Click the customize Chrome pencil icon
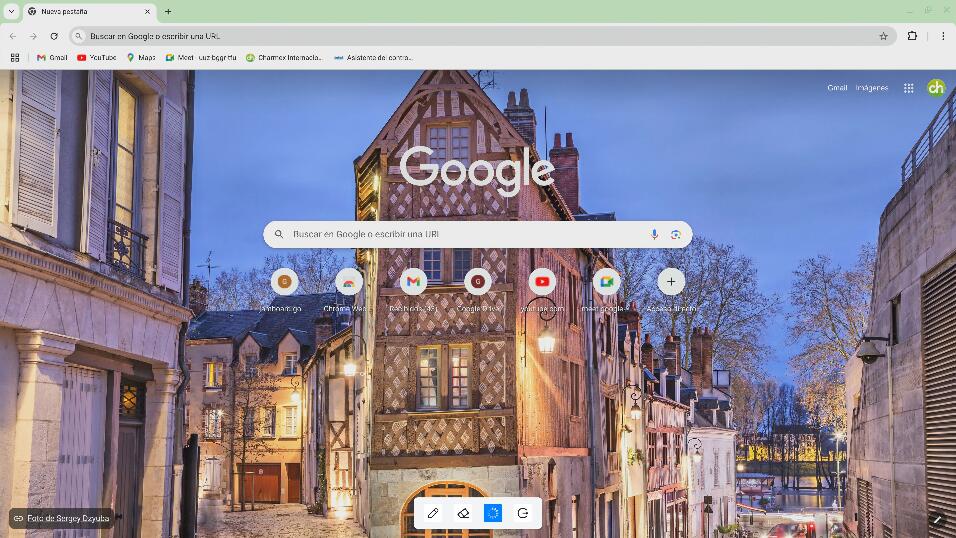Image resolution: width=956 pixels, height=538 pixels. click(x=936, y=519)
